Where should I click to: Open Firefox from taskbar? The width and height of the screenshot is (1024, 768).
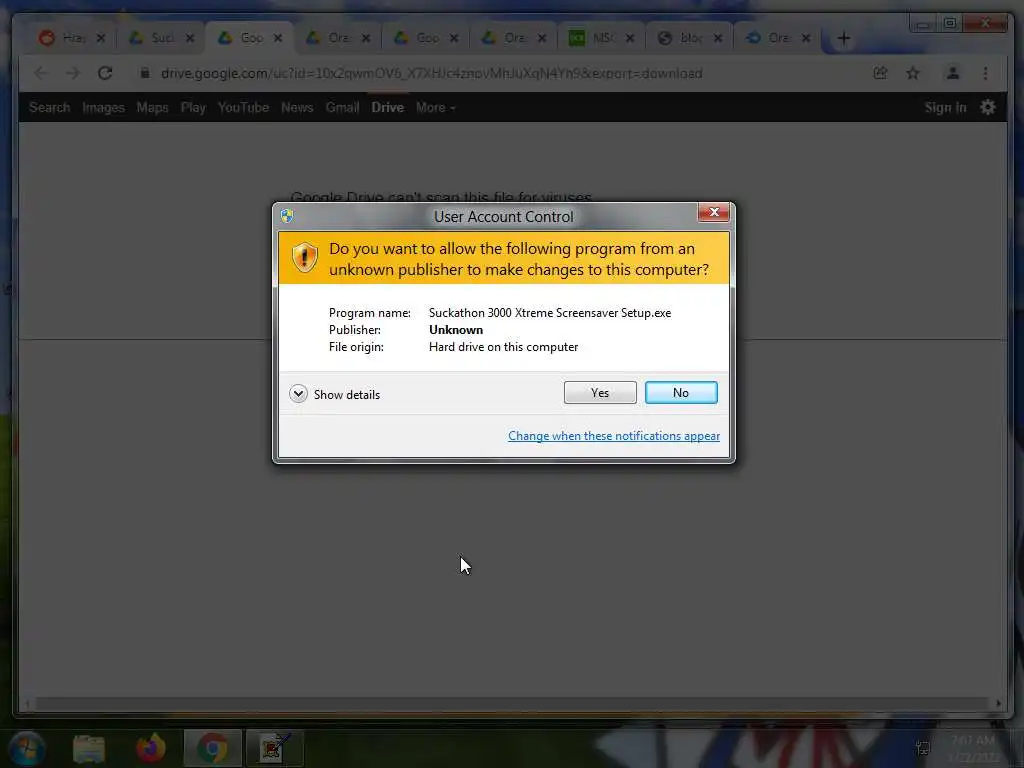[151, 748]
